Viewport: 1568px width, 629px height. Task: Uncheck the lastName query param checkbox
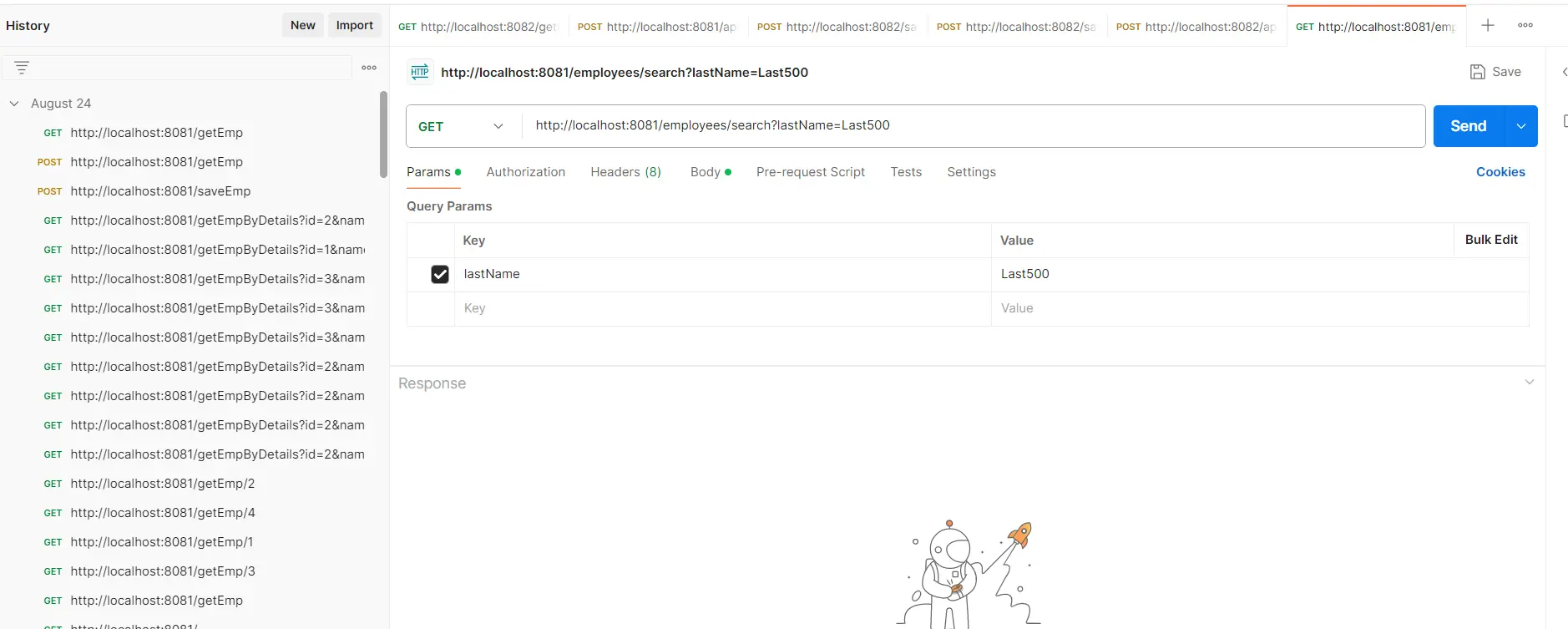[x=440, y=274]
